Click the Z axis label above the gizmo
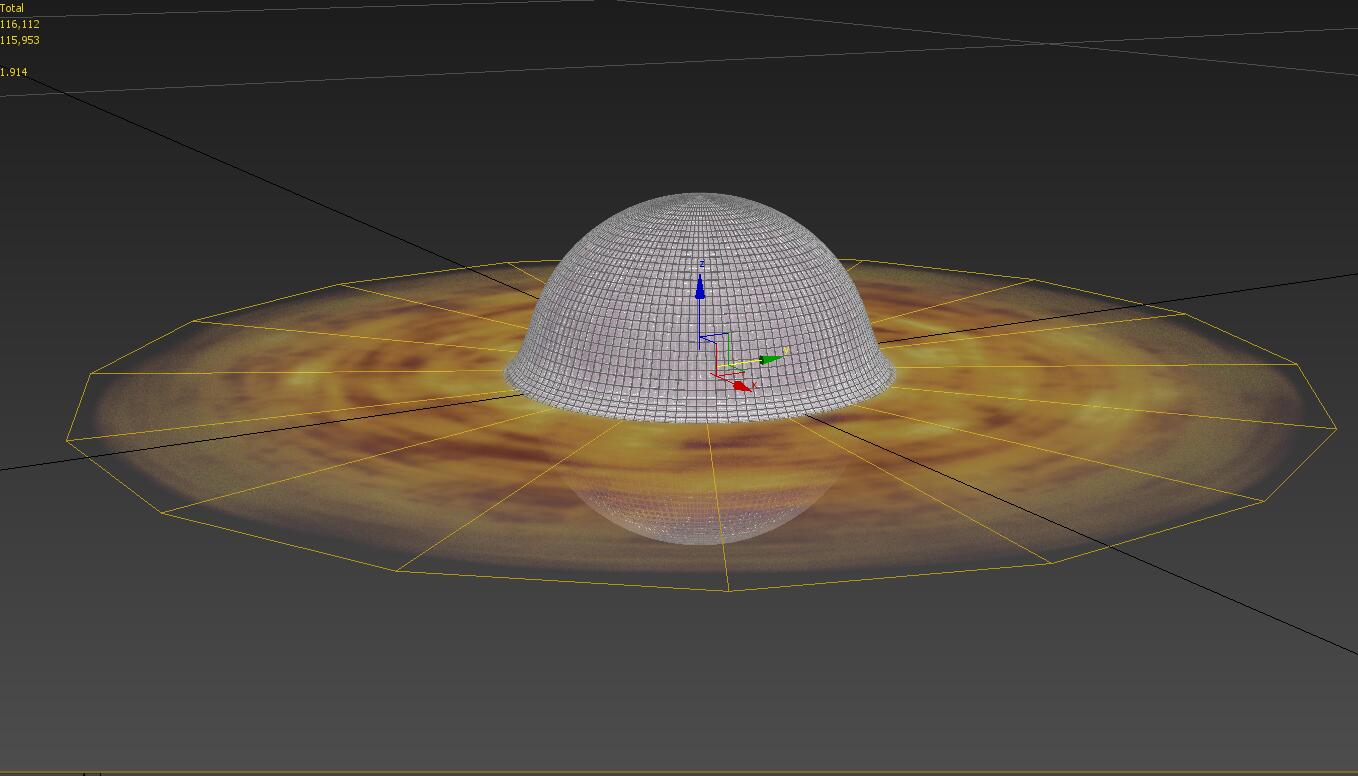 (x=702, y=264)
